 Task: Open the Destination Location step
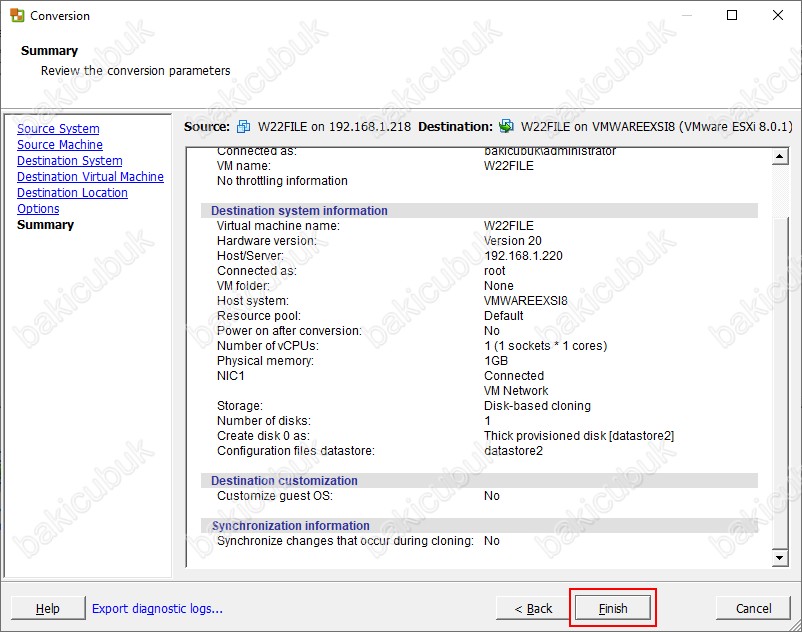(x=72, y=193)
